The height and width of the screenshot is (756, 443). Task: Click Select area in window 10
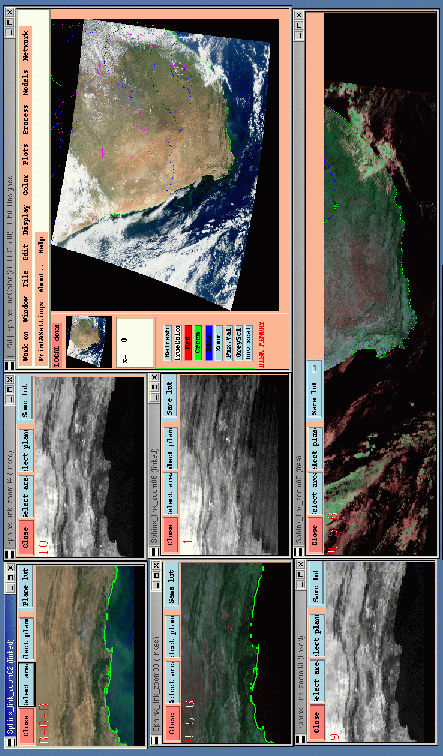(27, 497)
